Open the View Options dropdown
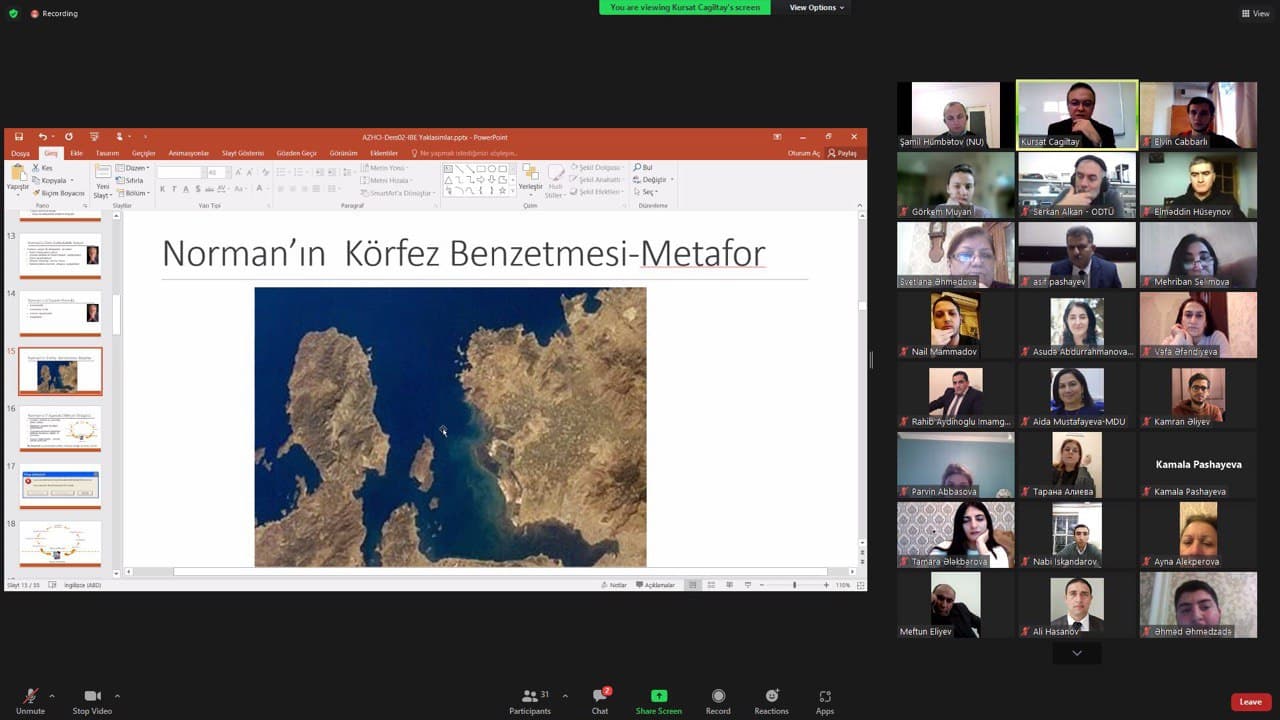The width and height of the screenshot is (1280, 720). point(817,7)
